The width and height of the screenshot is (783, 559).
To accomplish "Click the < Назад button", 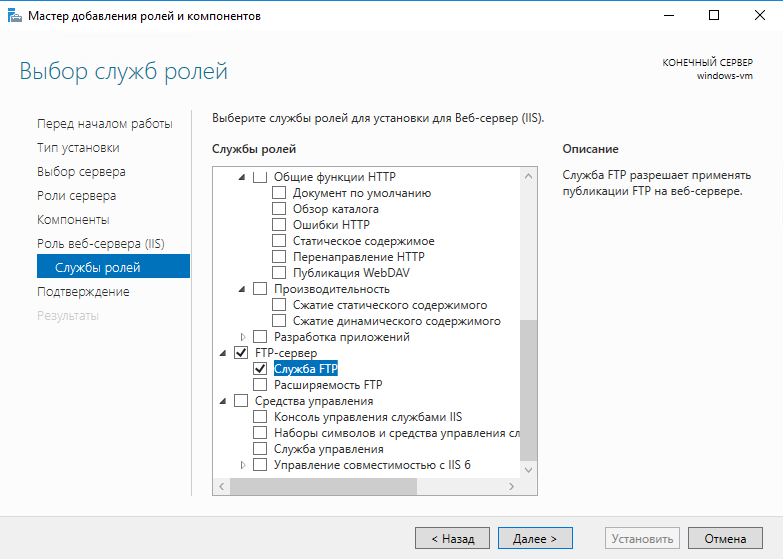I will (x=452, y=539).
